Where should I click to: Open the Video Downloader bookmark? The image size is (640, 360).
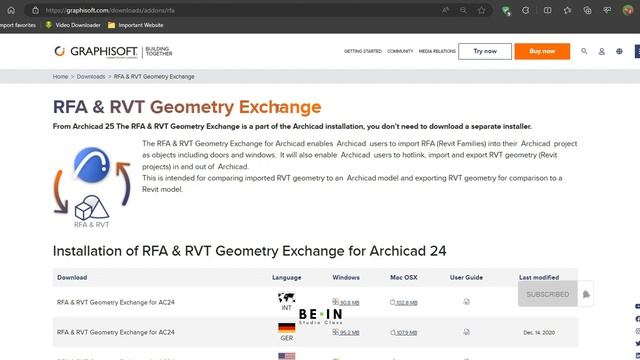73,25
